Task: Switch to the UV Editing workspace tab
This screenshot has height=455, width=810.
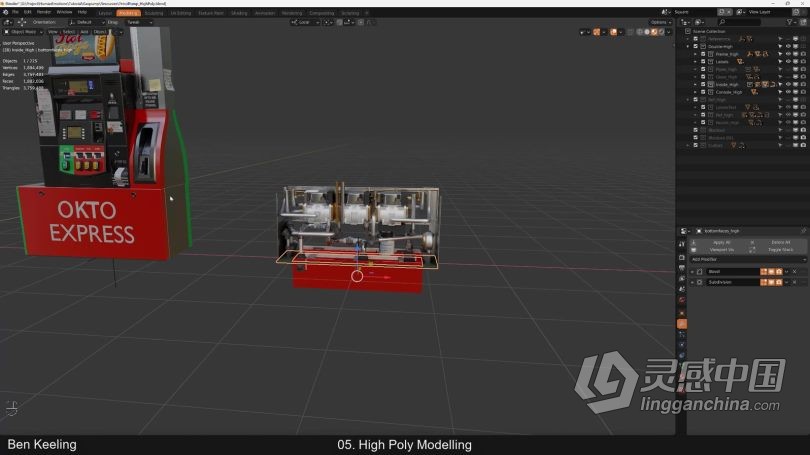Action: tap(181, 13)
